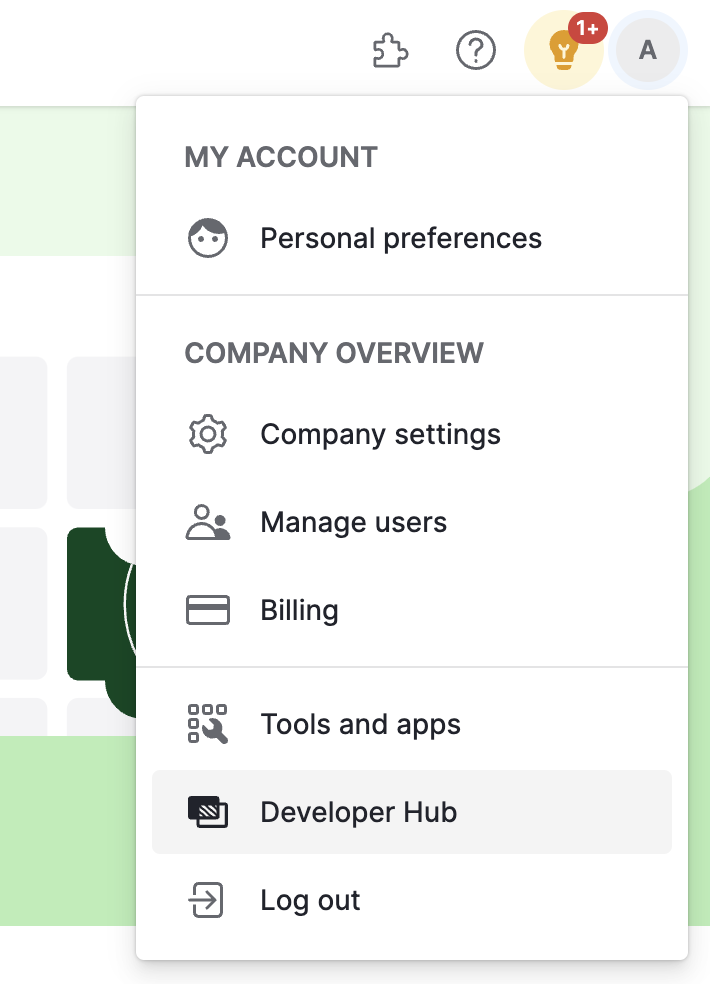Click the Developer Hub window icon
Viewport: 710px width, 984px height.
[x=208, y=812]
